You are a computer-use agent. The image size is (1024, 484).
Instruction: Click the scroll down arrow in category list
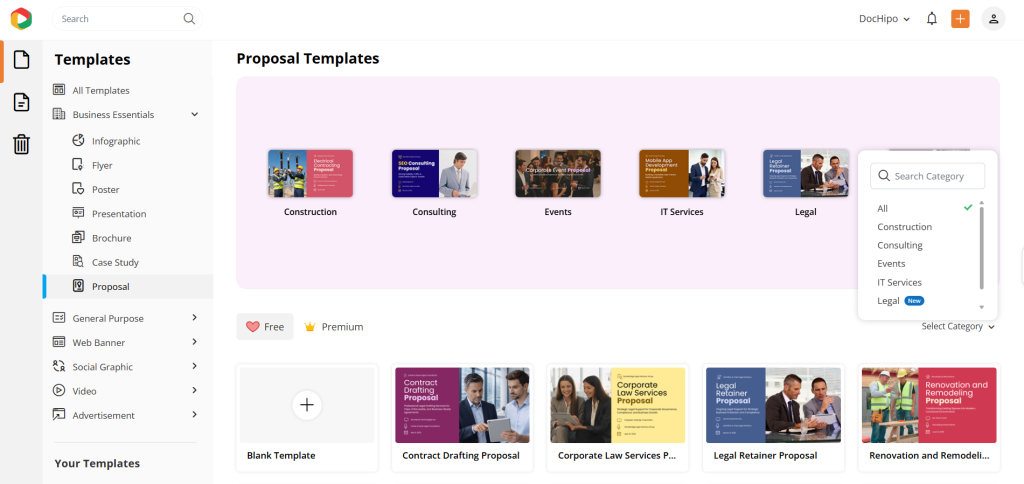point(982,307)
